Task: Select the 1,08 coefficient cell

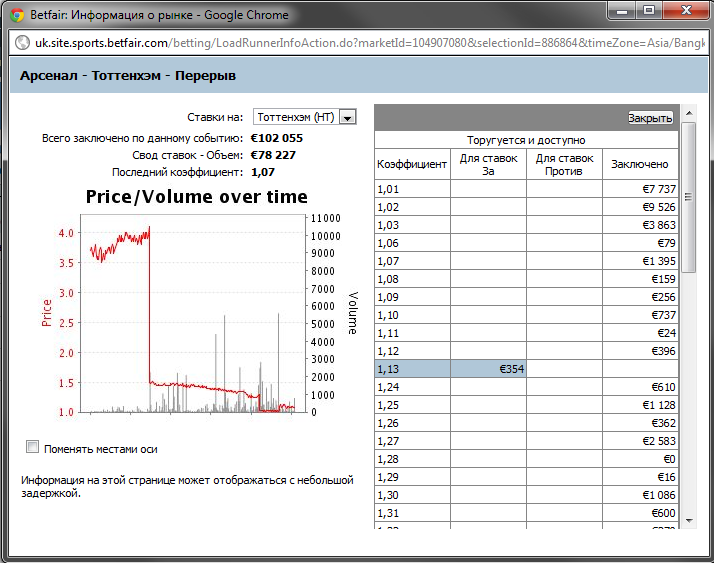Action: [x=413, y=279]
